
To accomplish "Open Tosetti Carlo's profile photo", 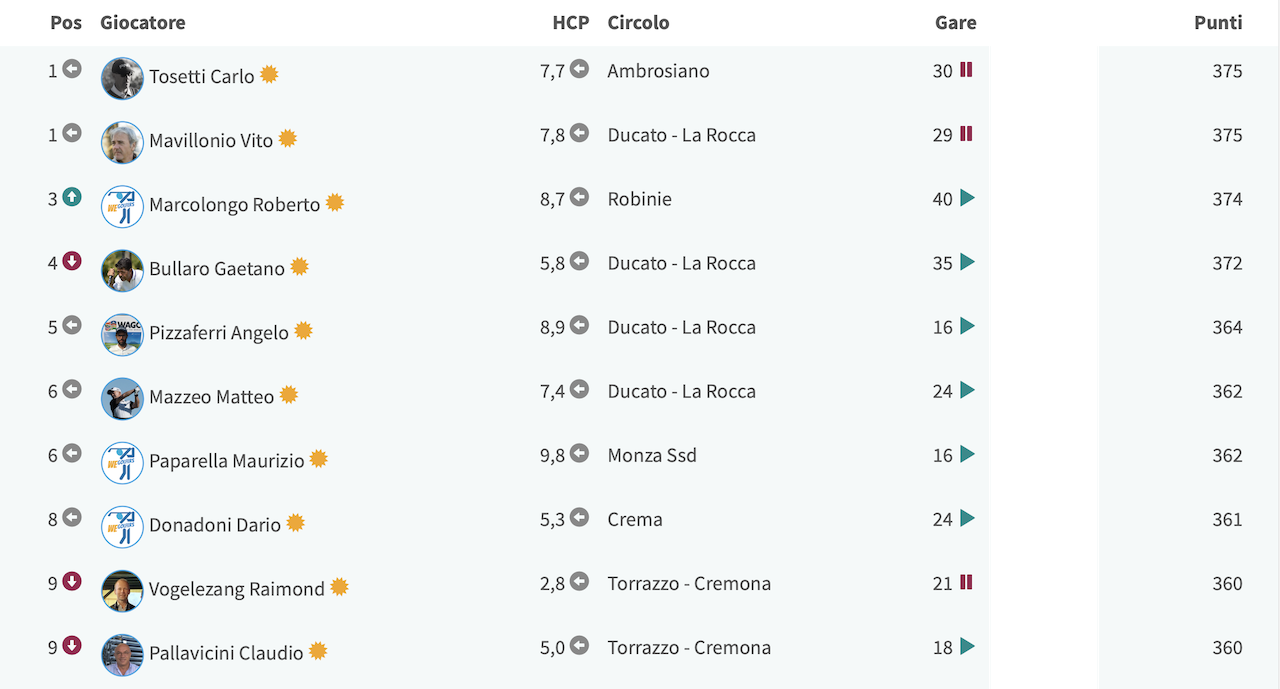I will (122, 78).
